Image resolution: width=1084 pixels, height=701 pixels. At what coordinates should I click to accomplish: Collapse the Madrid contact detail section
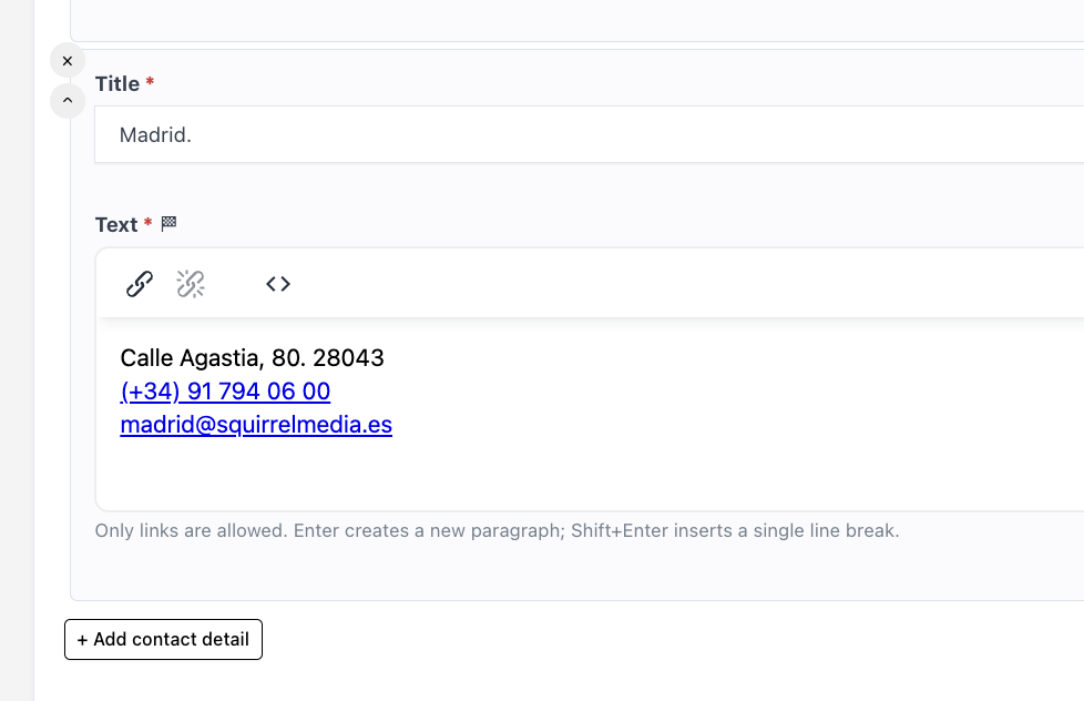[x=67, y=100]
